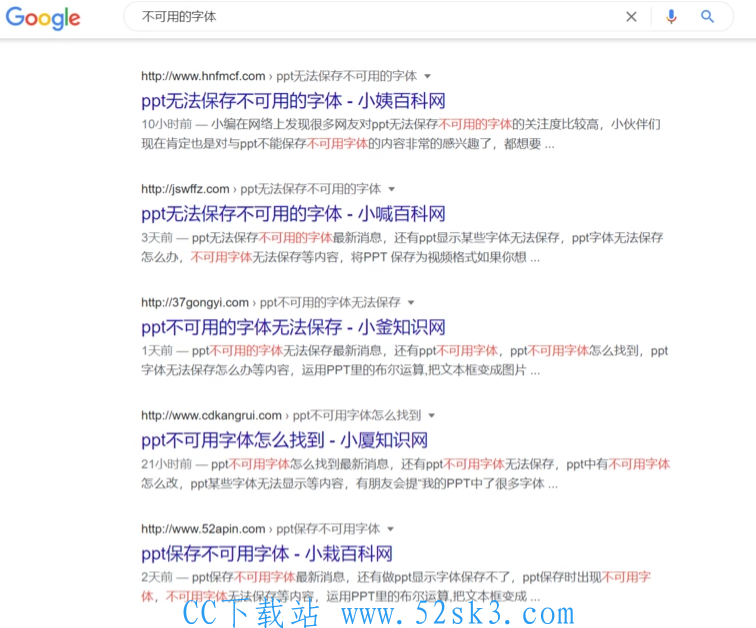Click the URL http://www.hnfmcf.com
This screenshot has width=756, height=628.
[x=203, y=76]
